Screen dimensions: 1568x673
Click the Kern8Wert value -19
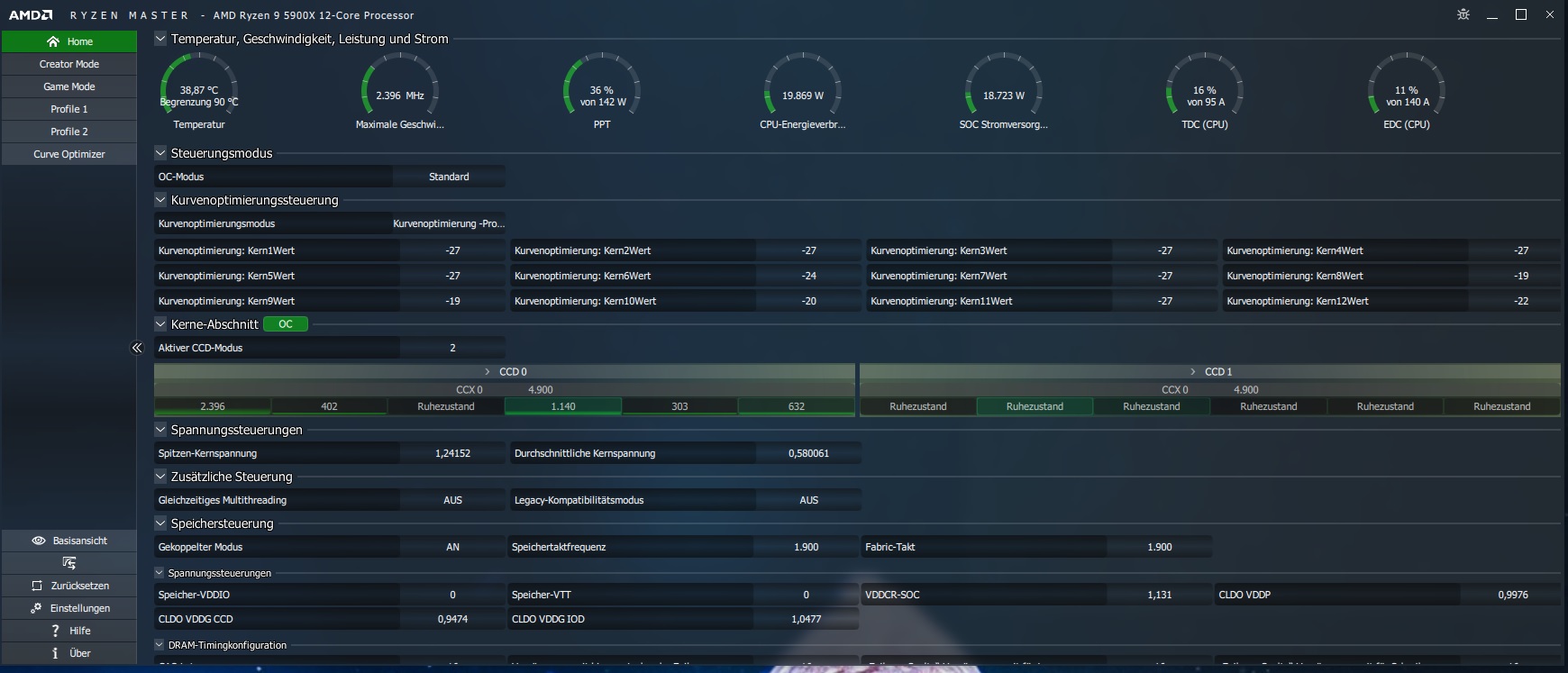tap(1521, 276)
